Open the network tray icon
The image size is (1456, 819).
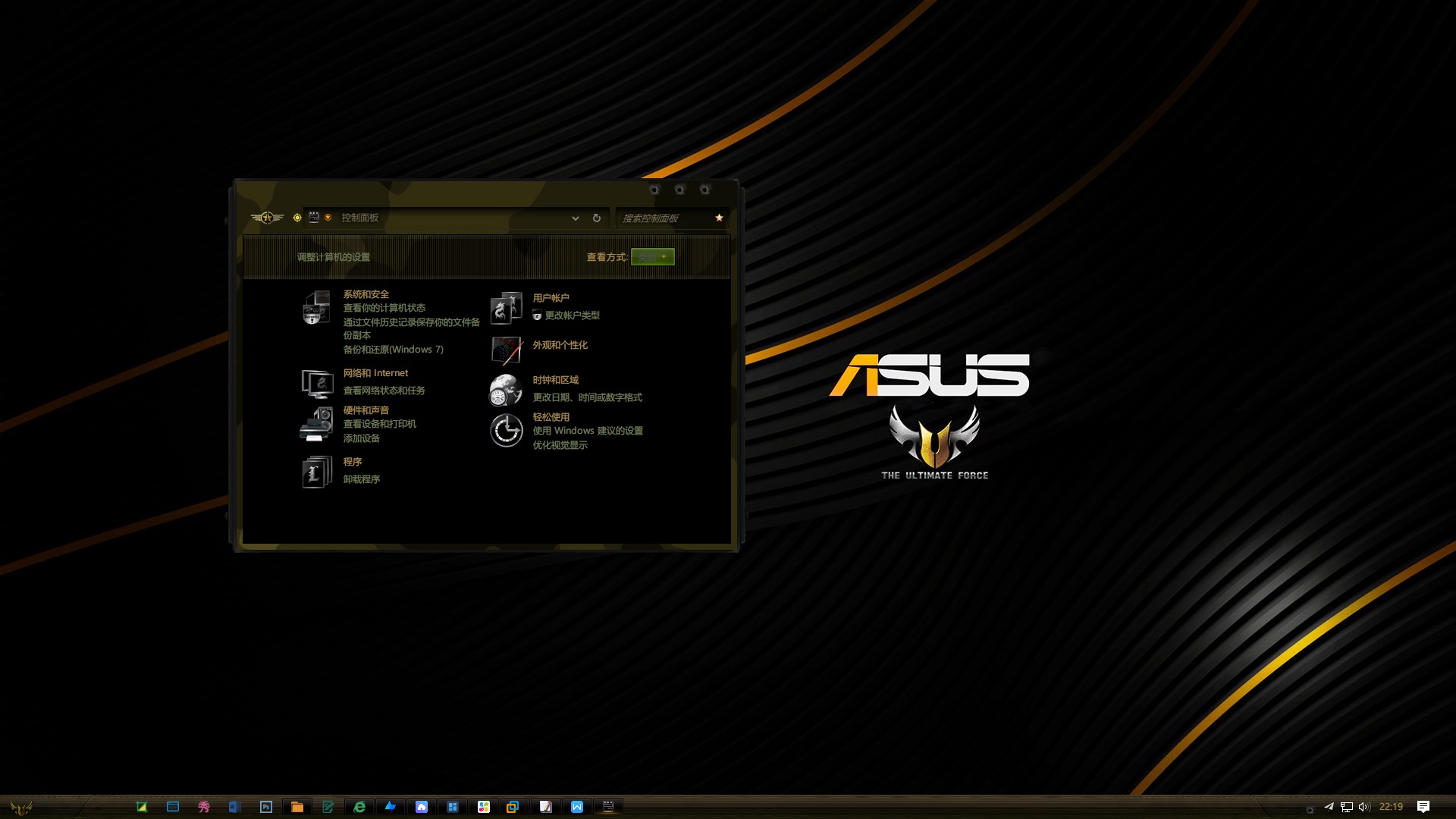click(1347, 807)
